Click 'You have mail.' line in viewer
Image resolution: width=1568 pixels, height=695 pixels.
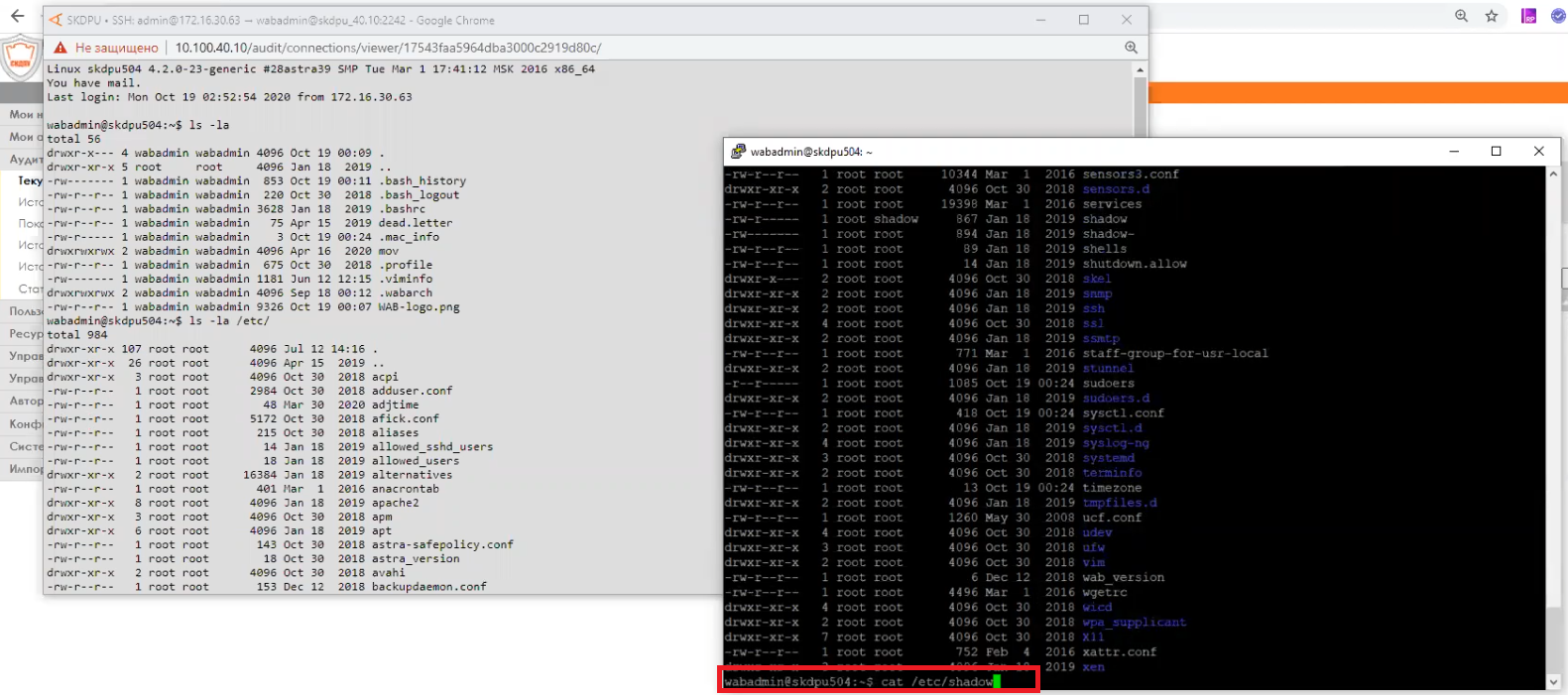(x=94, y=83)
